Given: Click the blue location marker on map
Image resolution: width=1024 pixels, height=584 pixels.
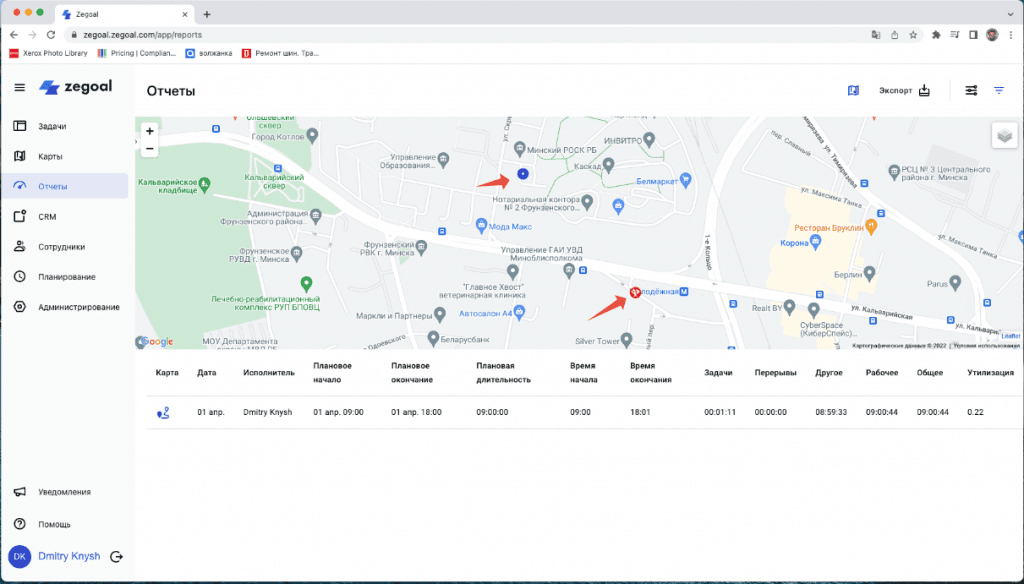Looking at the screenshot, I should (522, 175).
